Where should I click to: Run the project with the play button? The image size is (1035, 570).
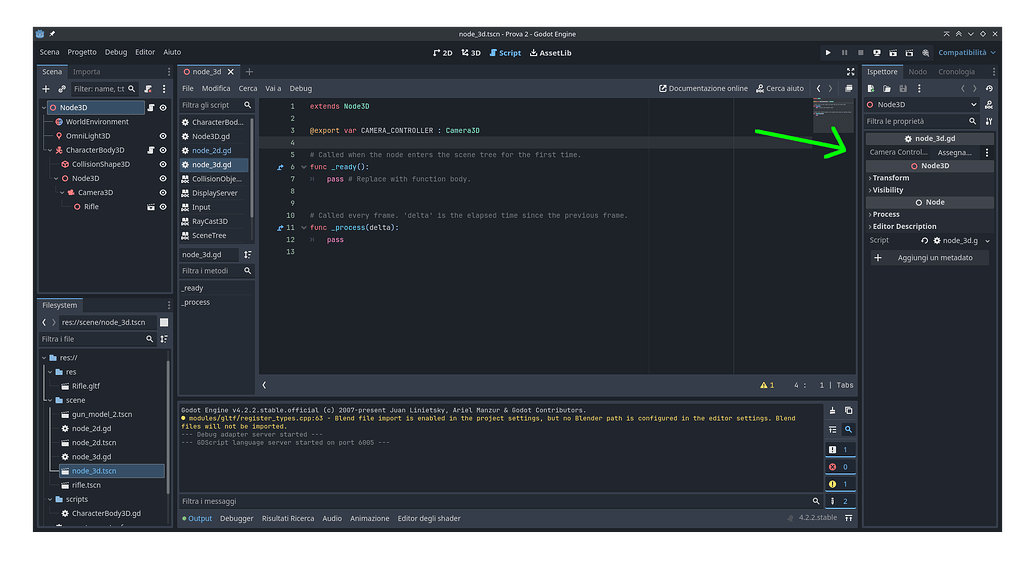(x=828, y=53)
